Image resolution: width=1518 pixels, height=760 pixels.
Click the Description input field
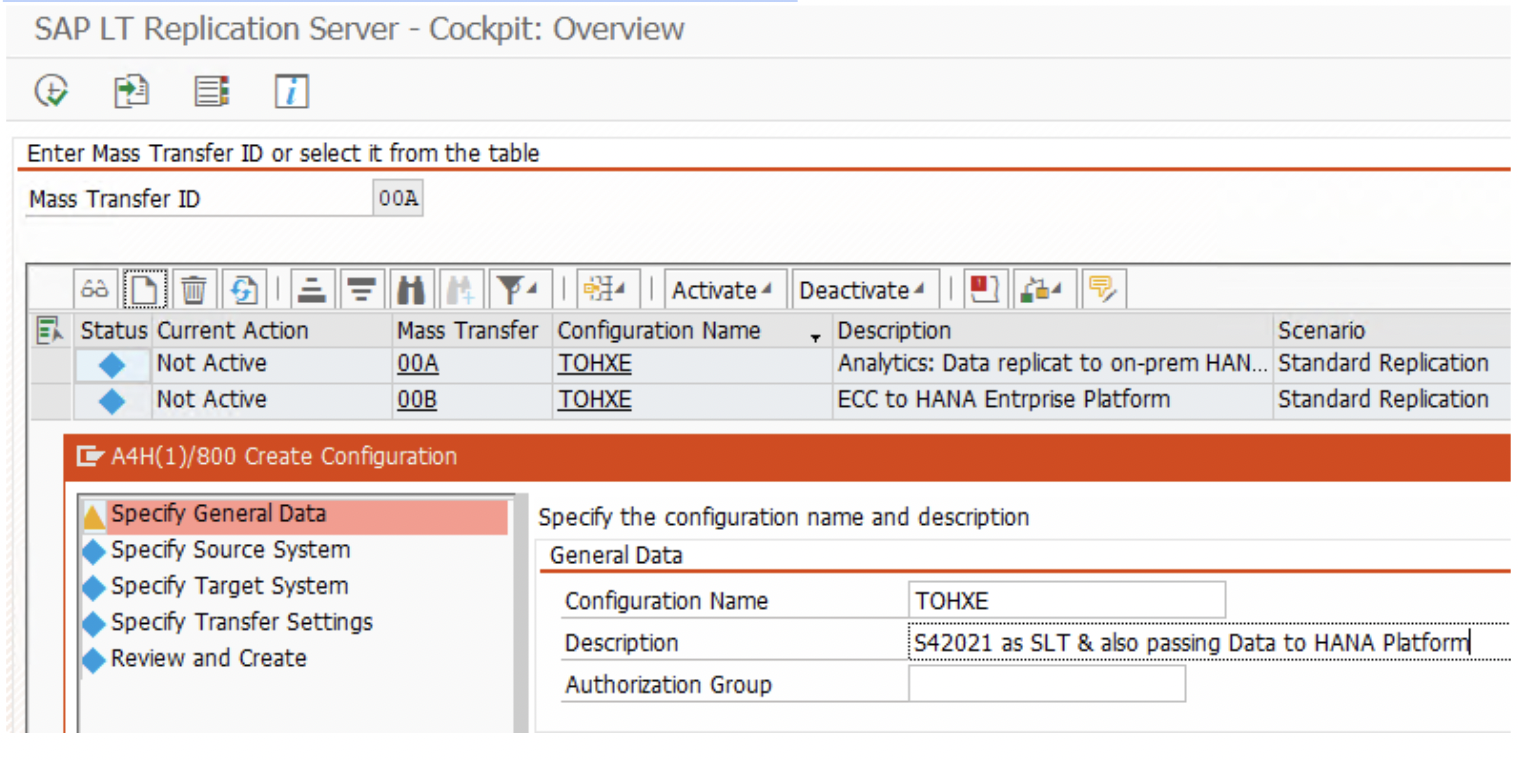[1208, 642]
